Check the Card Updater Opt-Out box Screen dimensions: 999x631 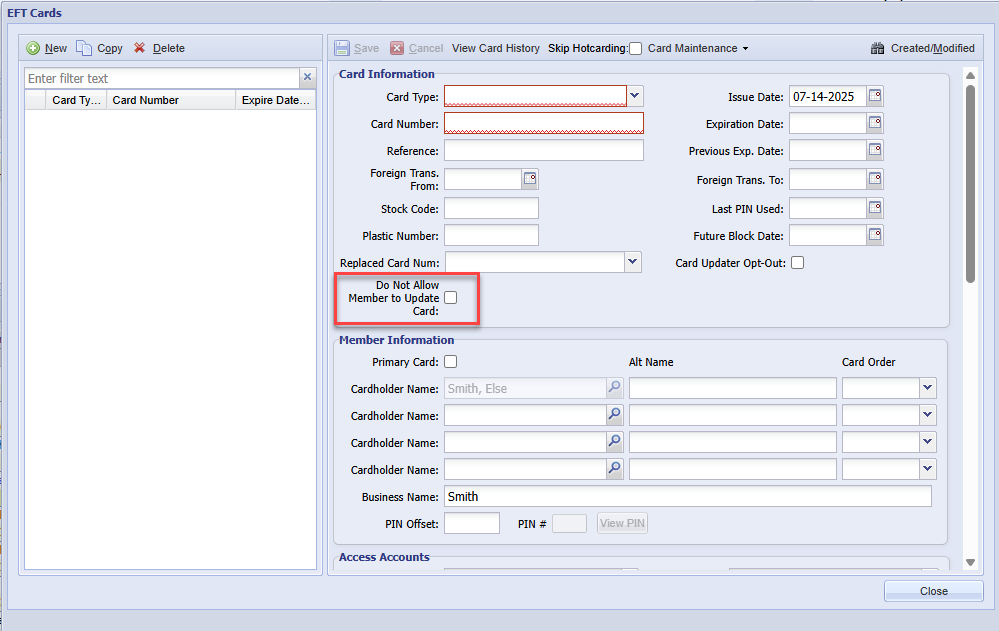click(797, 263)
